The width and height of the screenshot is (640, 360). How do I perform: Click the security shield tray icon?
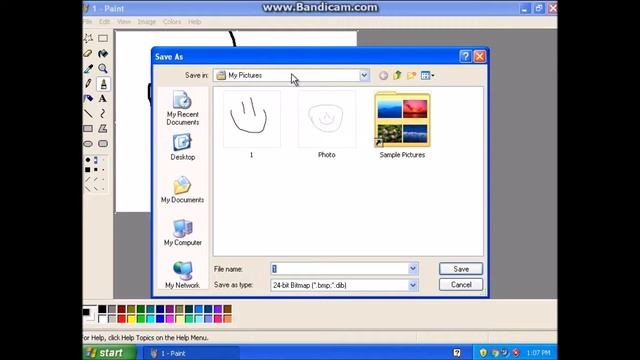(483, 353)
